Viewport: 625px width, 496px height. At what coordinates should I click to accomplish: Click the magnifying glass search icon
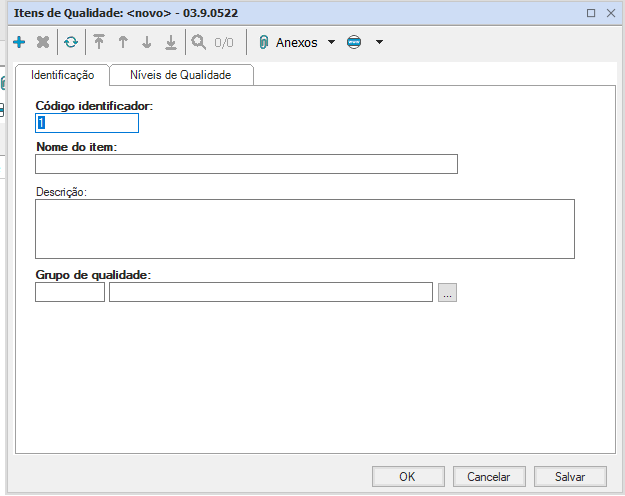pos(199,43)
